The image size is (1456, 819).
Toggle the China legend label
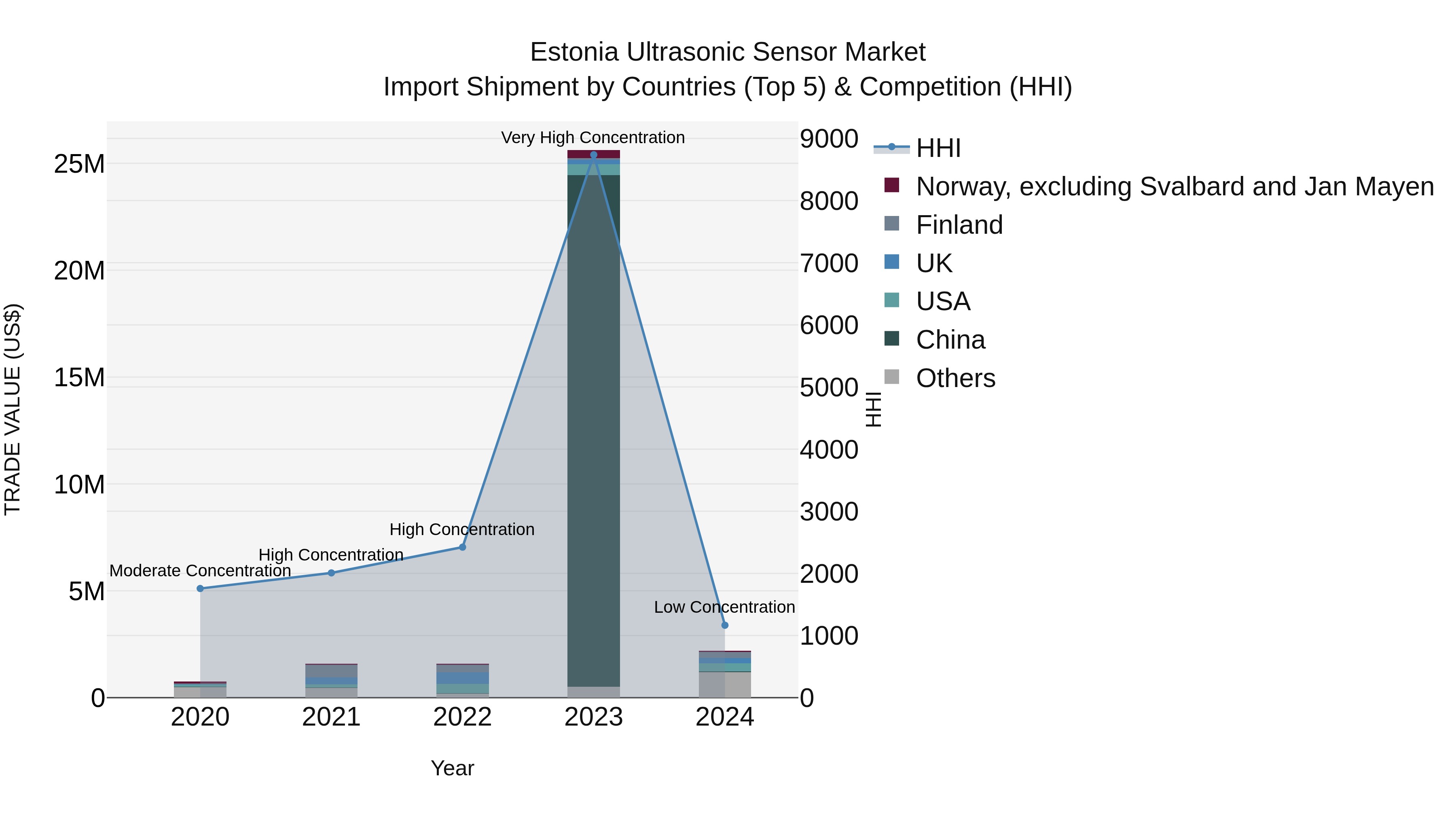click(x=950, y=340)
